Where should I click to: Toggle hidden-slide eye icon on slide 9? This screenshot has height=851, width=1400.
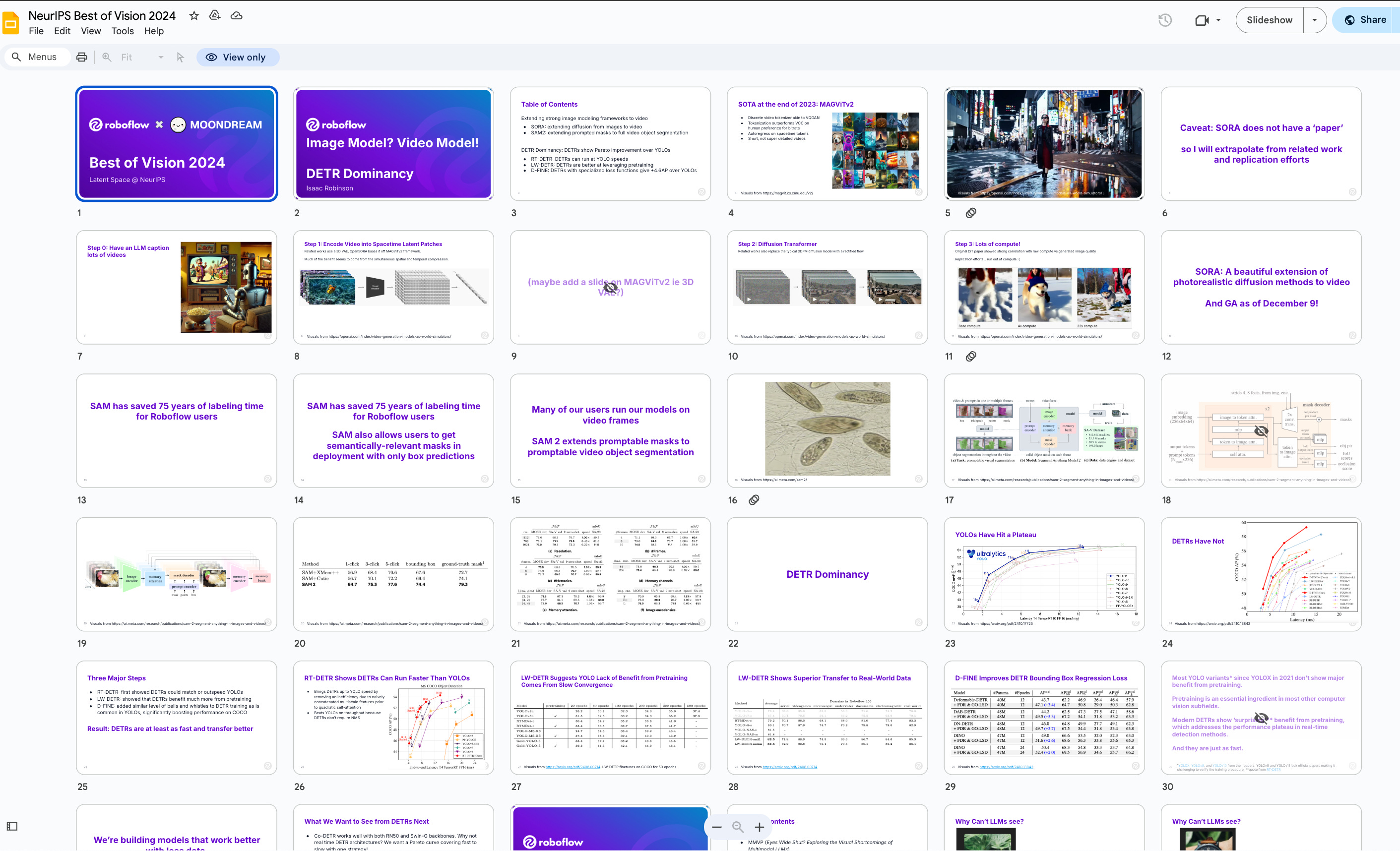(610, 287)
